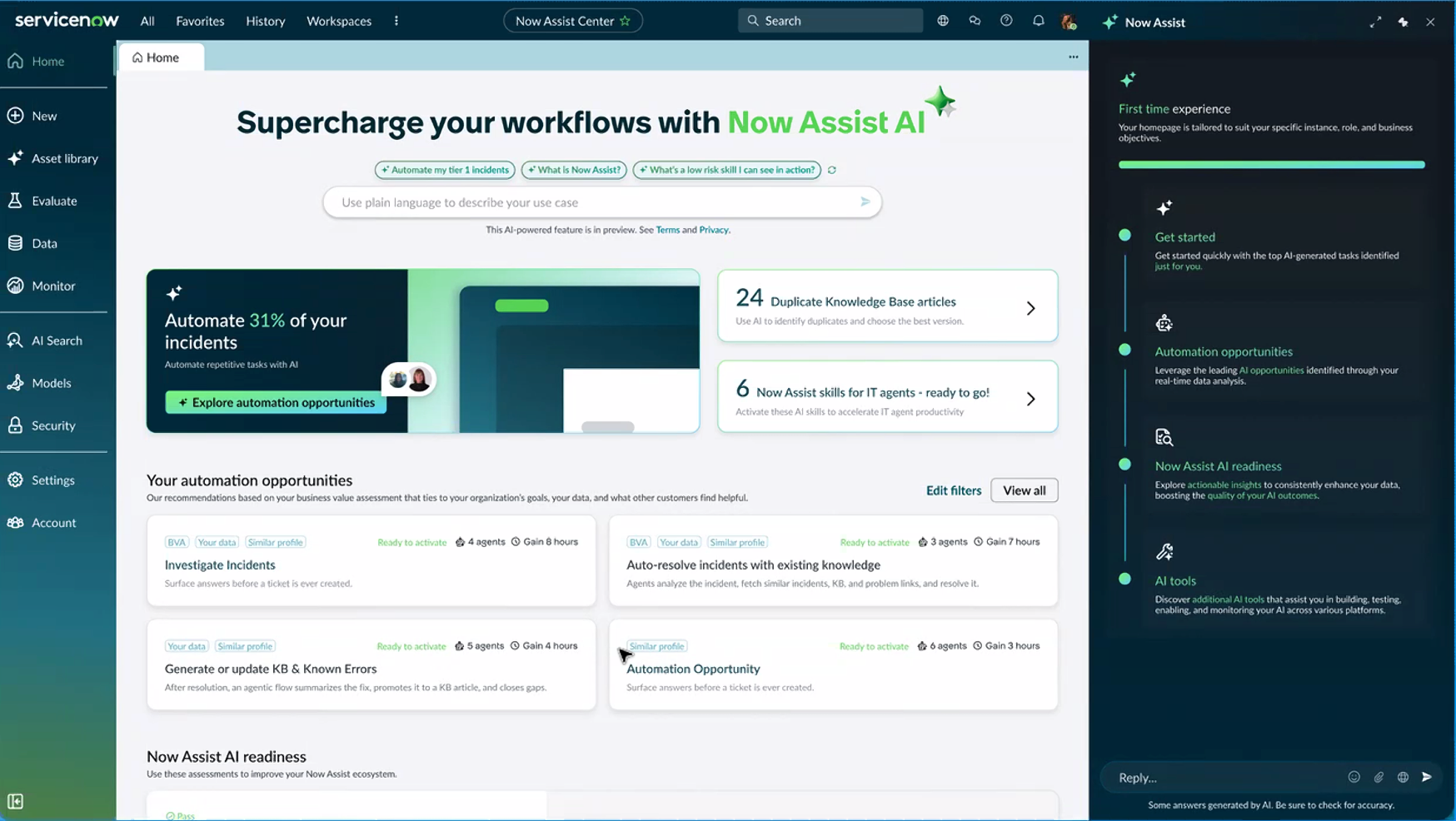
Task: Open the Home tab ellipsis menu
Action: pyautogui.click(x=1073, y=57)
